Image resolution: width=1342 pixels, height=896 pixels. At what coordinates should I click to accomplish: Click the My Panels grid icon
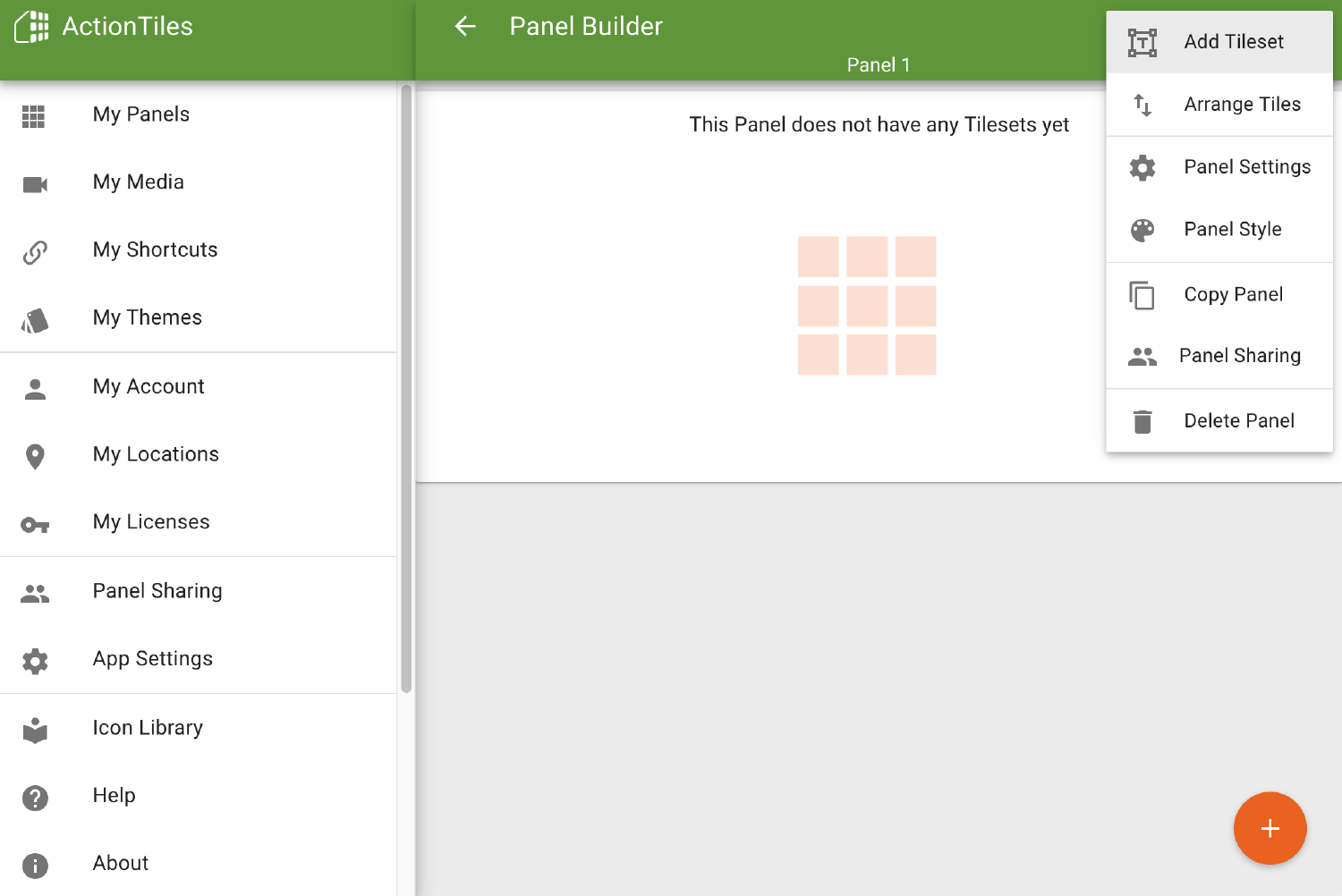tap(34, 116)
